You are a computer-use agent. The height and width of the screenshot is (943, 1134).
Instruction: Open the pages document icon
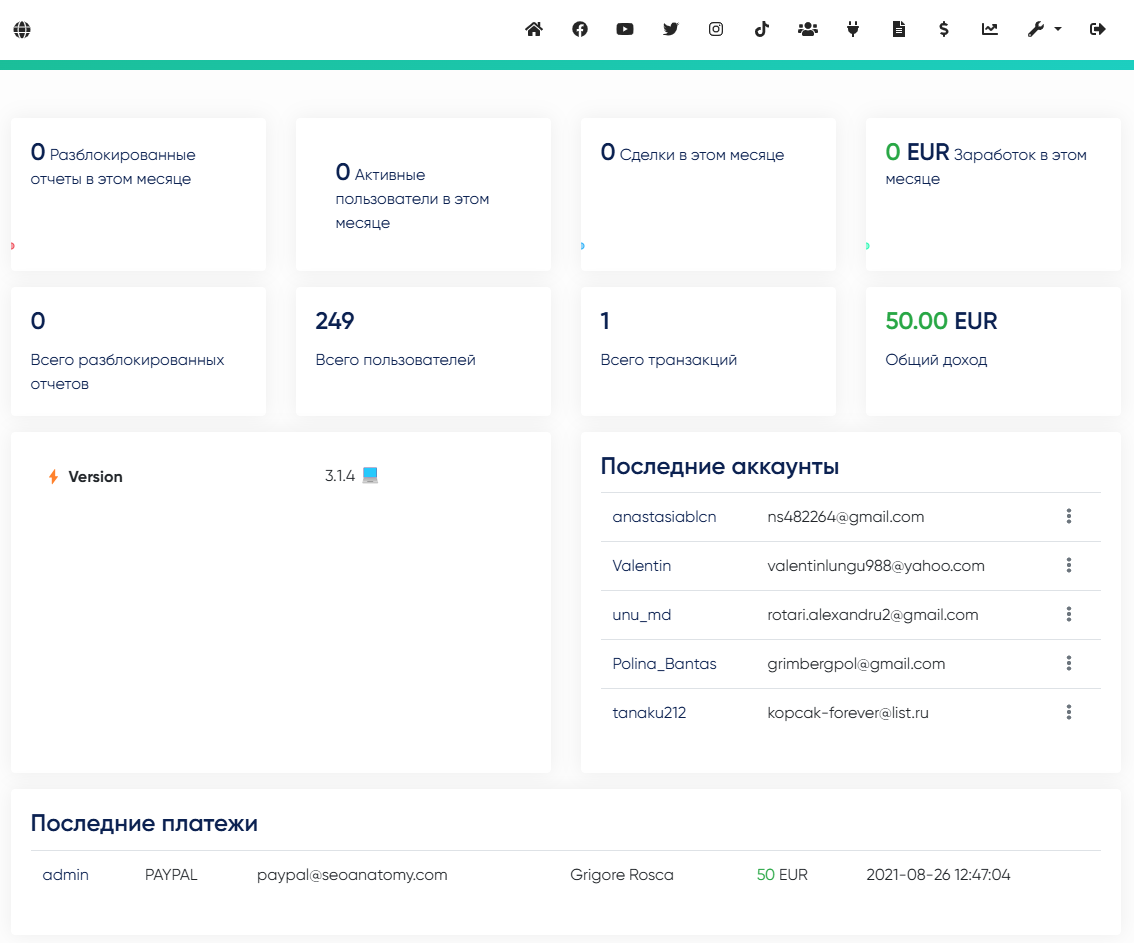(898, 29)
